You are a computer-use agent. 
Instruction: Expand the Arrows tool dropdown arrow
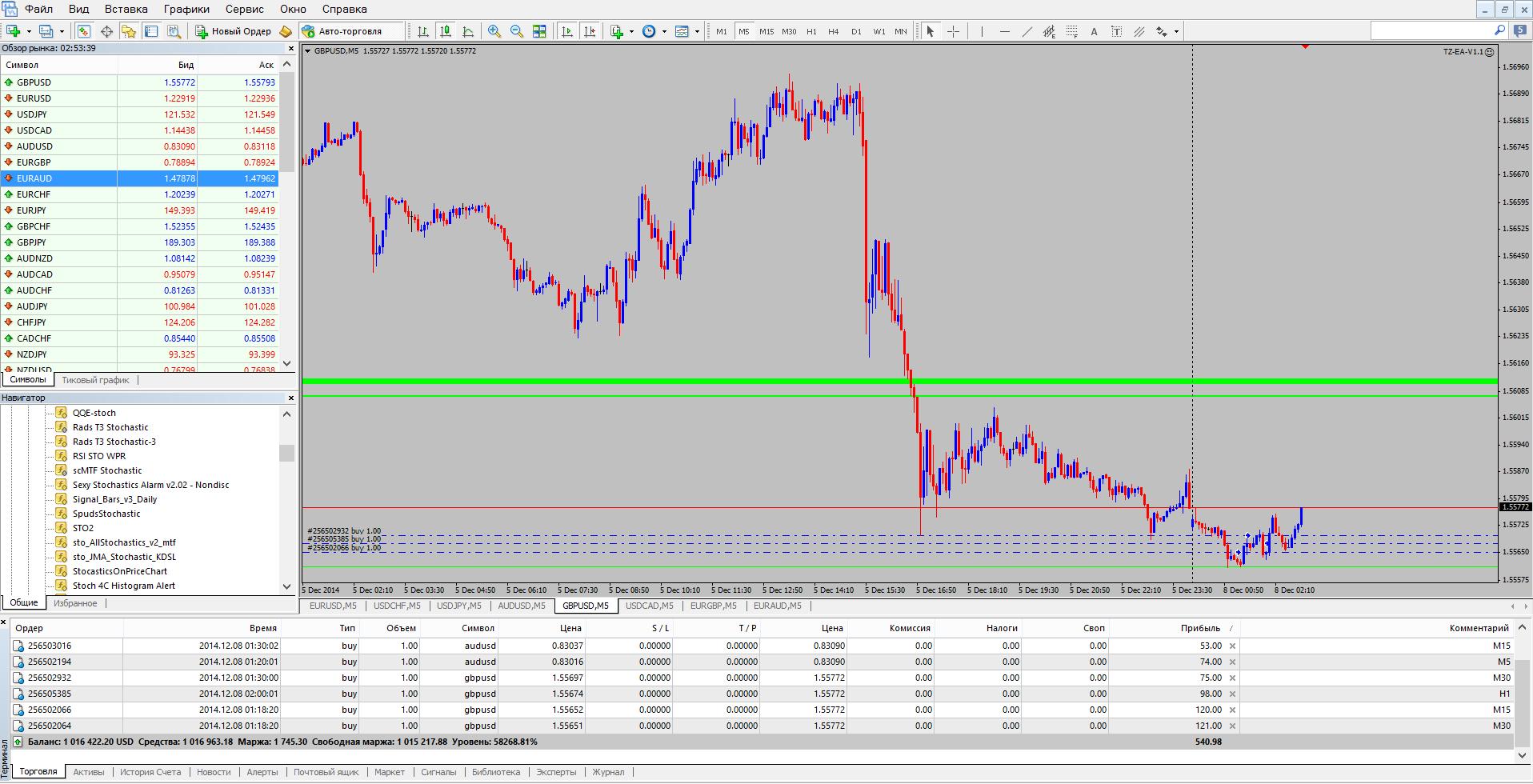tap(1176, 32)
